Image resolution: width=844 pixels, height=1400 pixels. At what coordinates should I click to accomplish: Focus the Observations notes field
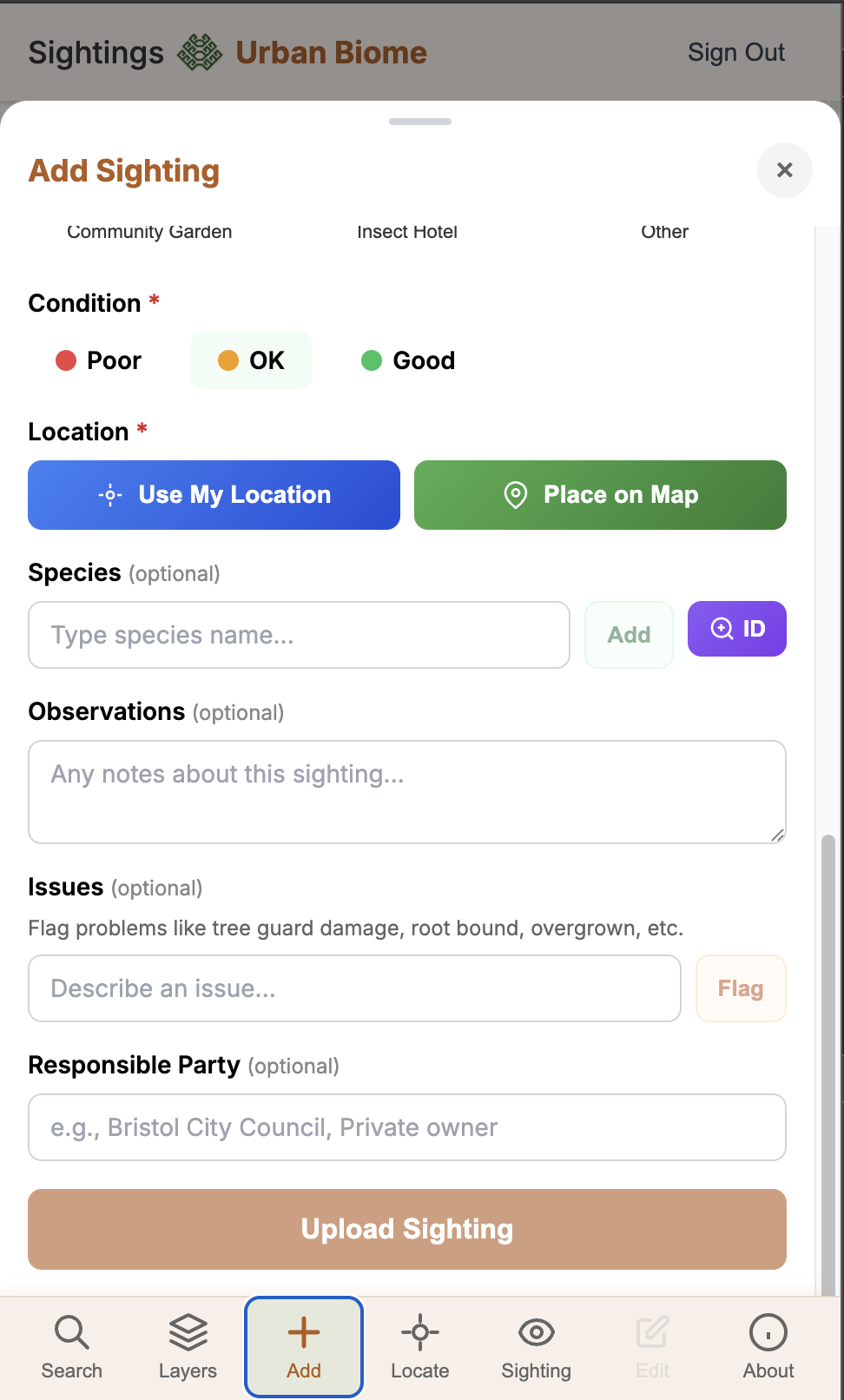pos(406,790)
